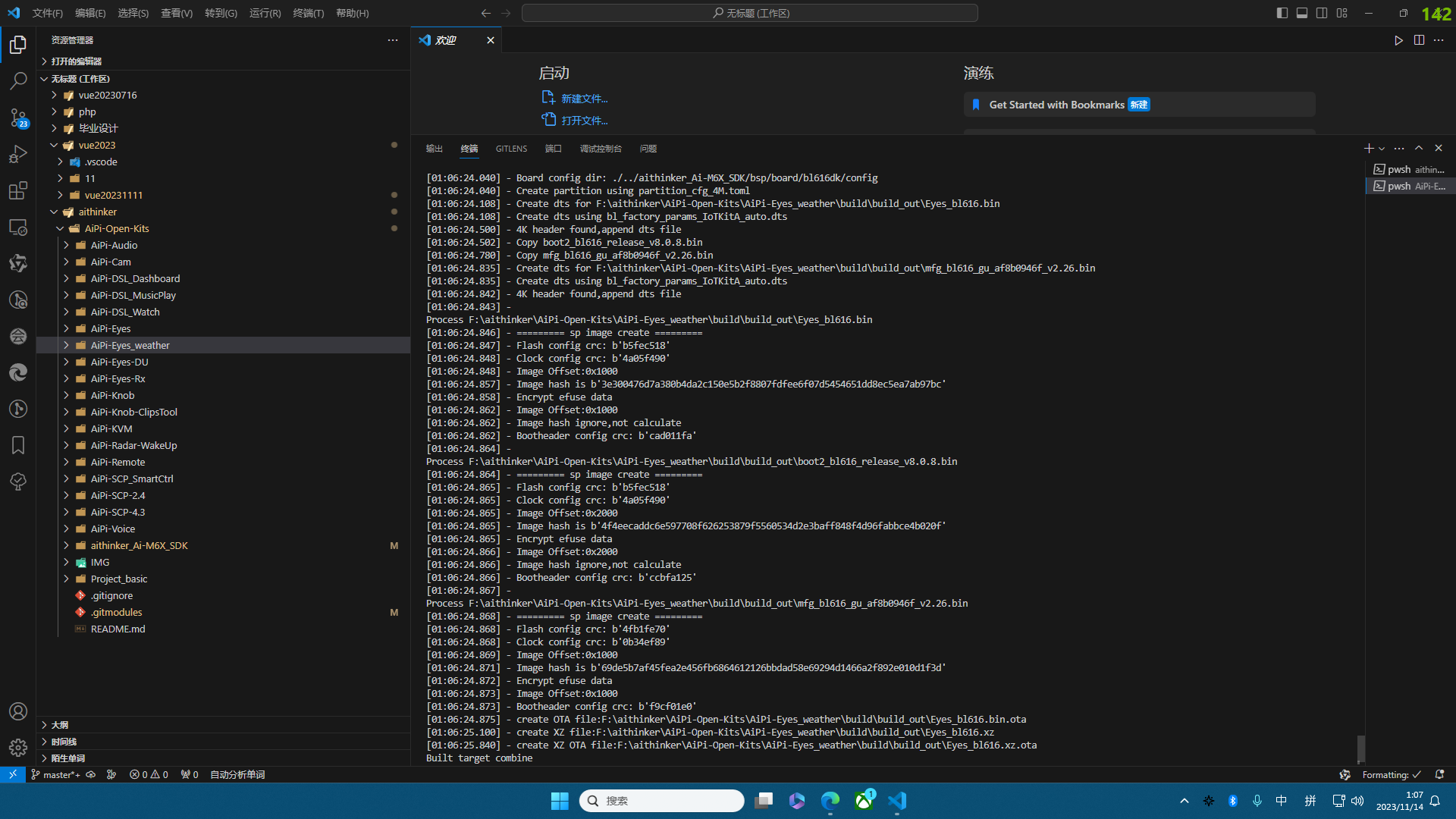Screen dimensions: 1456x819
Task: Toggle secondary side bar visibility
Action: (x=1322, y=13)
